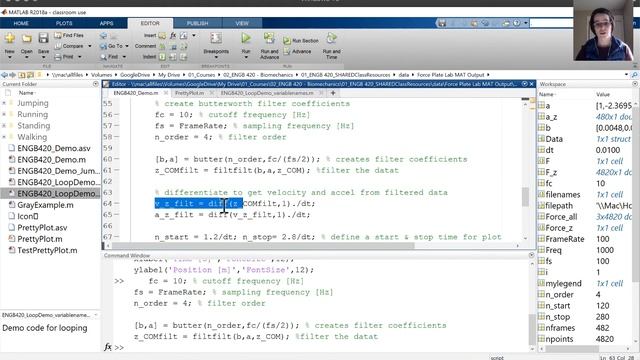640x360 pixels.
Task: Click the green Run icon
Action: click(246, 38)
